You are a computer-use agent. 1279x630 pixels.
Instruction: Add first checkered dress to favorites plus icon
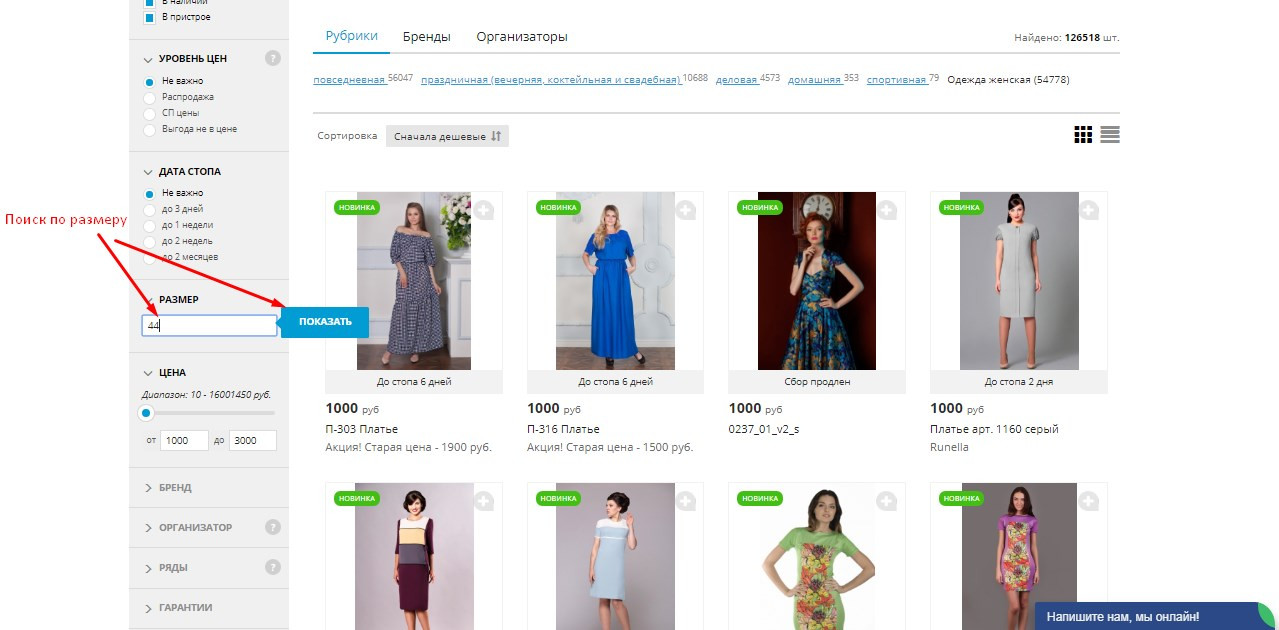pyautogui.click(x=484, y=210)
